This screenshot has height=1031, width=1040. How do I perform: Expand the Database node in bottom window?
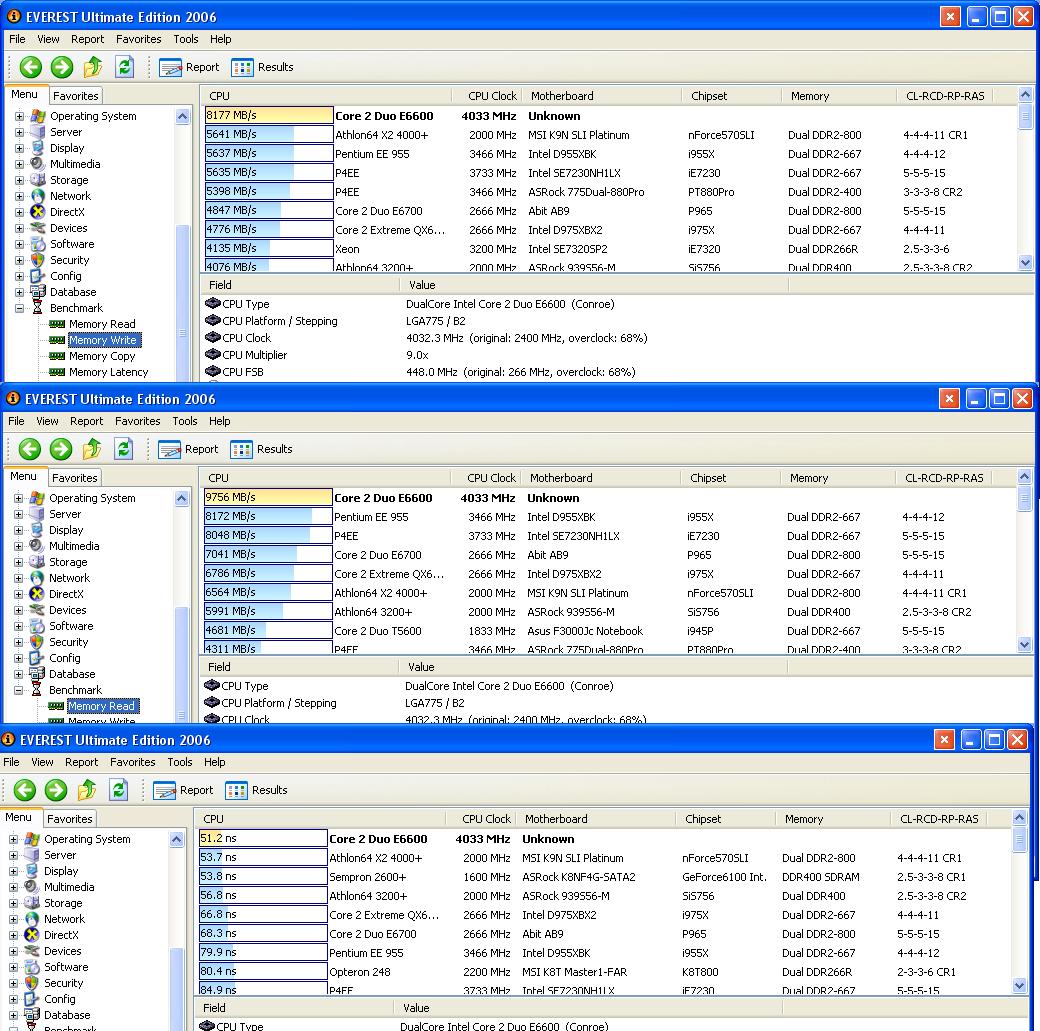[13, 1015]
